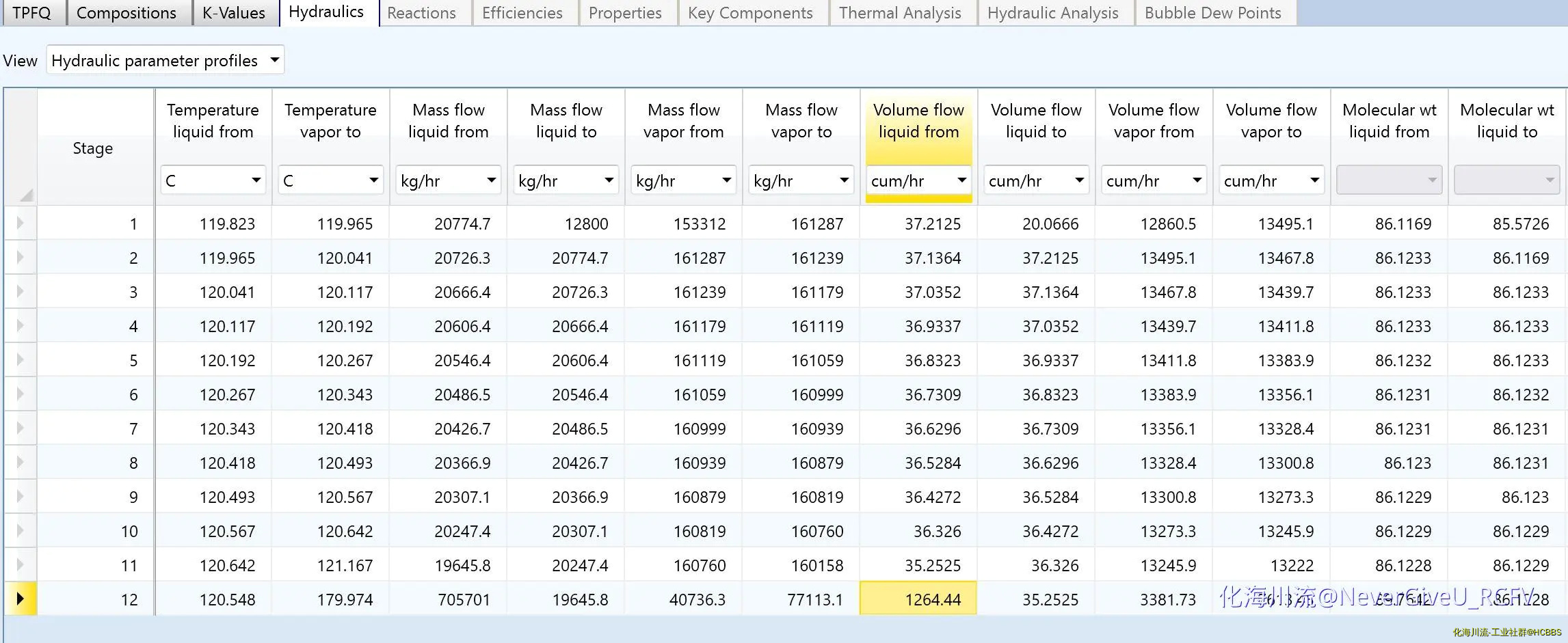The width and height of the screenshot is (1568, 643).
Task: Open Volume flow vapor to unit dropdown
Action: [1272, 180]
